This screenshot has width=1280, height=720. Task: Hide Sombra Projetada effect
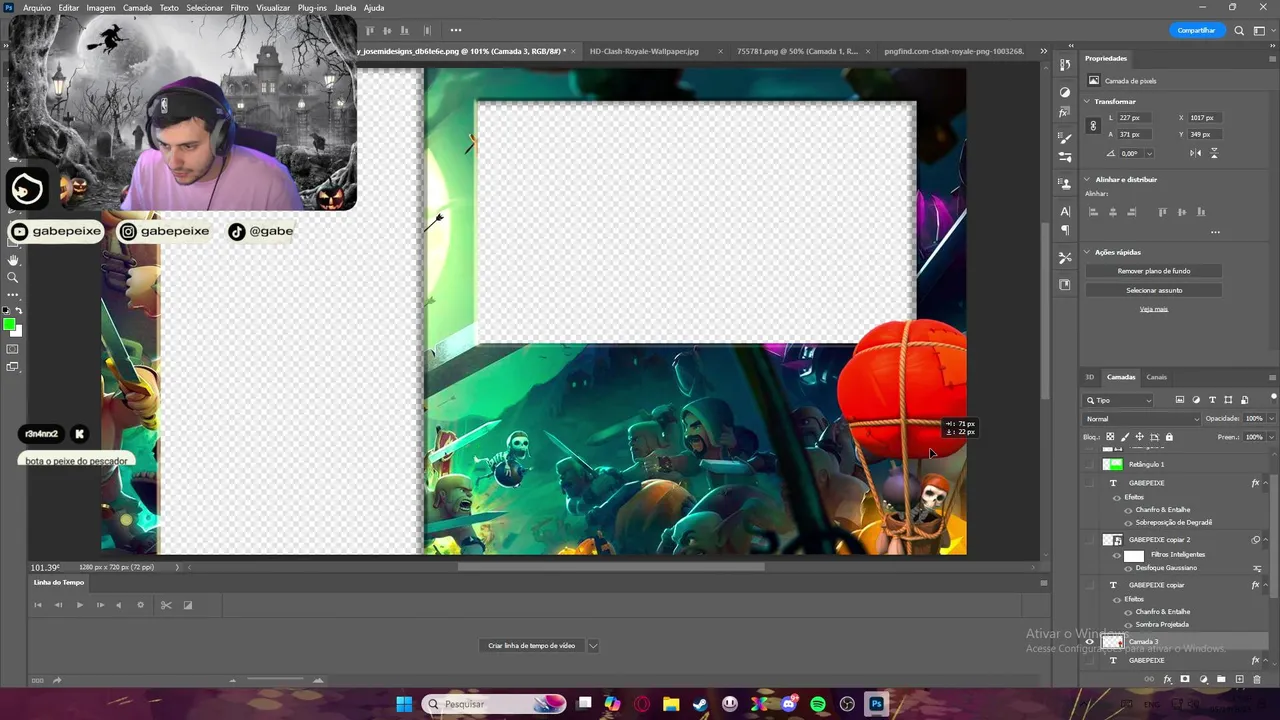pyautogui.click(x=1129, y=624)
